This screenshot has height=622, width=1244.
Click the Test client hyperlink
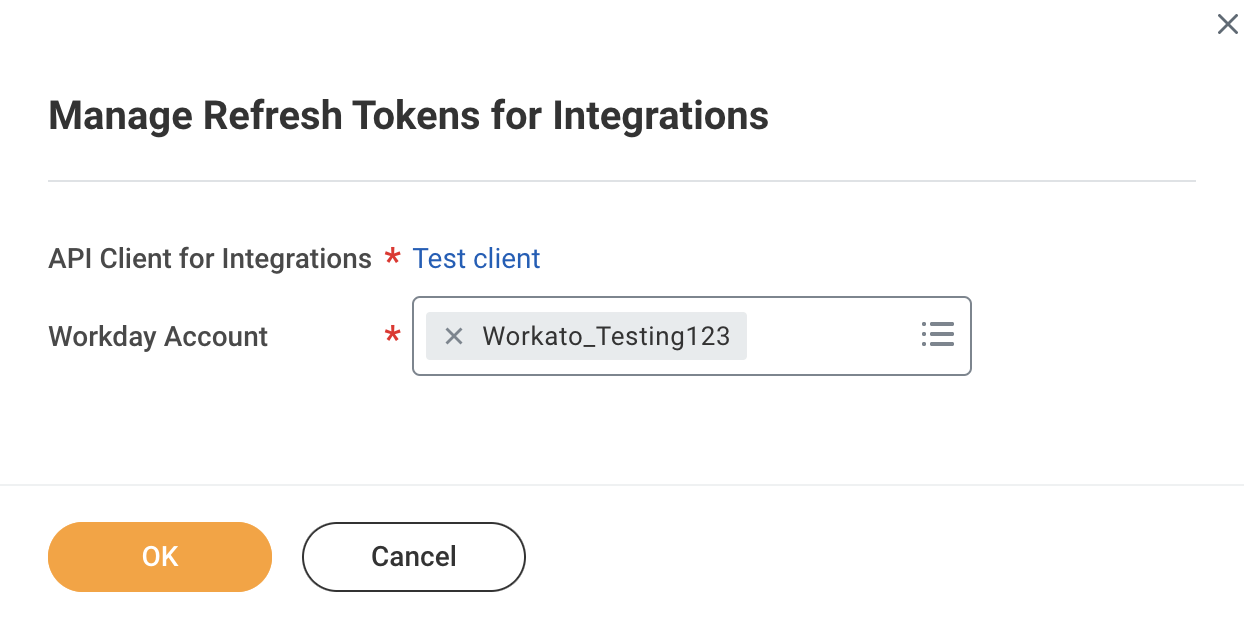click(476, 258)
